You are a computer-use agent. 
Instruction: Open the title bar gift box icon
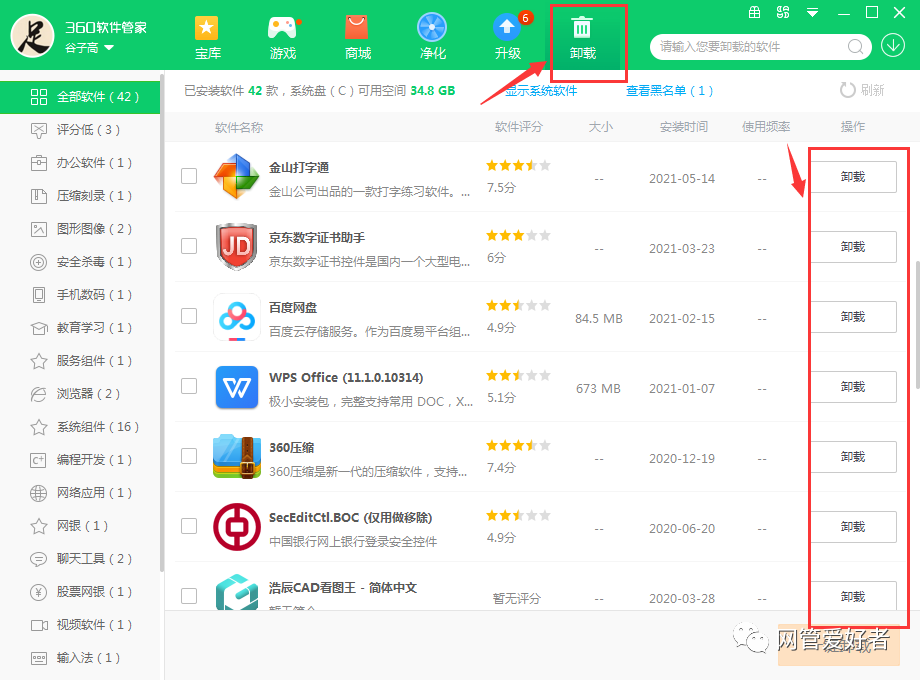pyautogui.click(x=755, y=12)
